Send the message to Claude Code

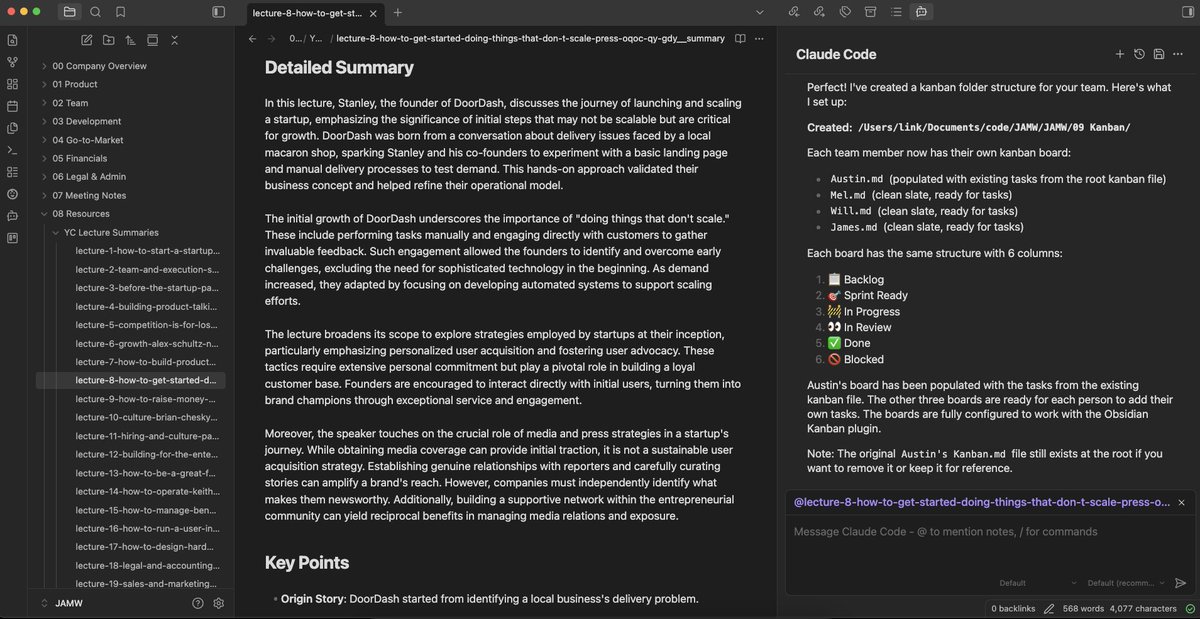click(1180, 583)
